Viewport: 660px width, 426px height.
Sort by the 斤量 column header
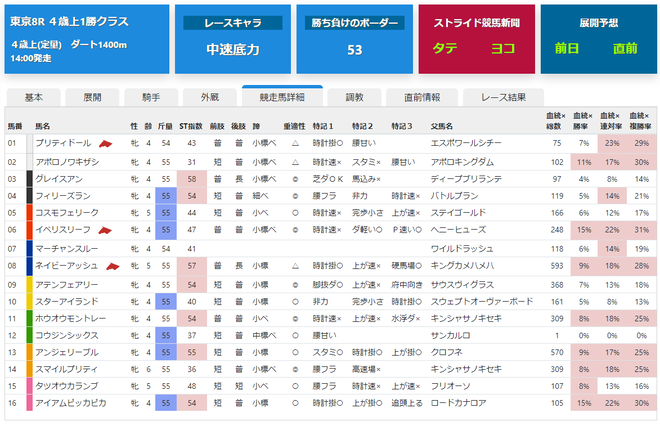[165, 126]
